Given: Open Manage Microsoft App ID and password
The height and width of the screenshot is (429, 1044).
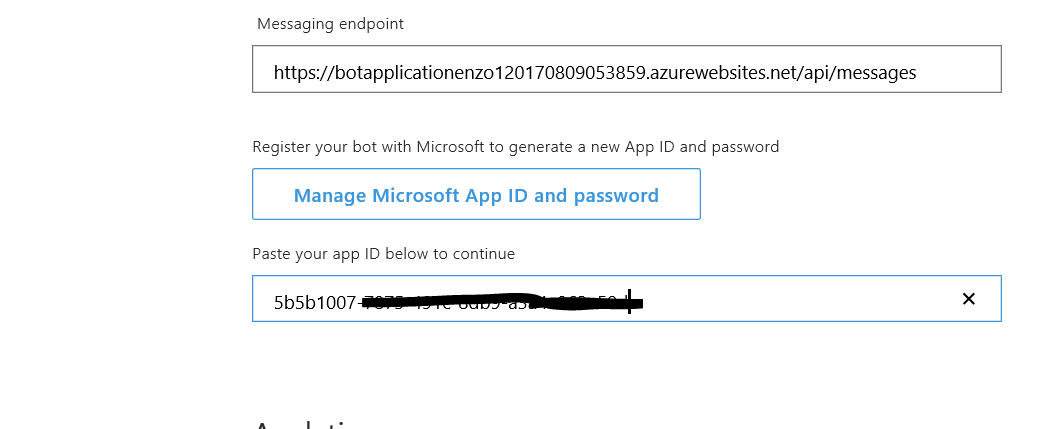Looking at the screenshot, I should click(x=476, y=194).
